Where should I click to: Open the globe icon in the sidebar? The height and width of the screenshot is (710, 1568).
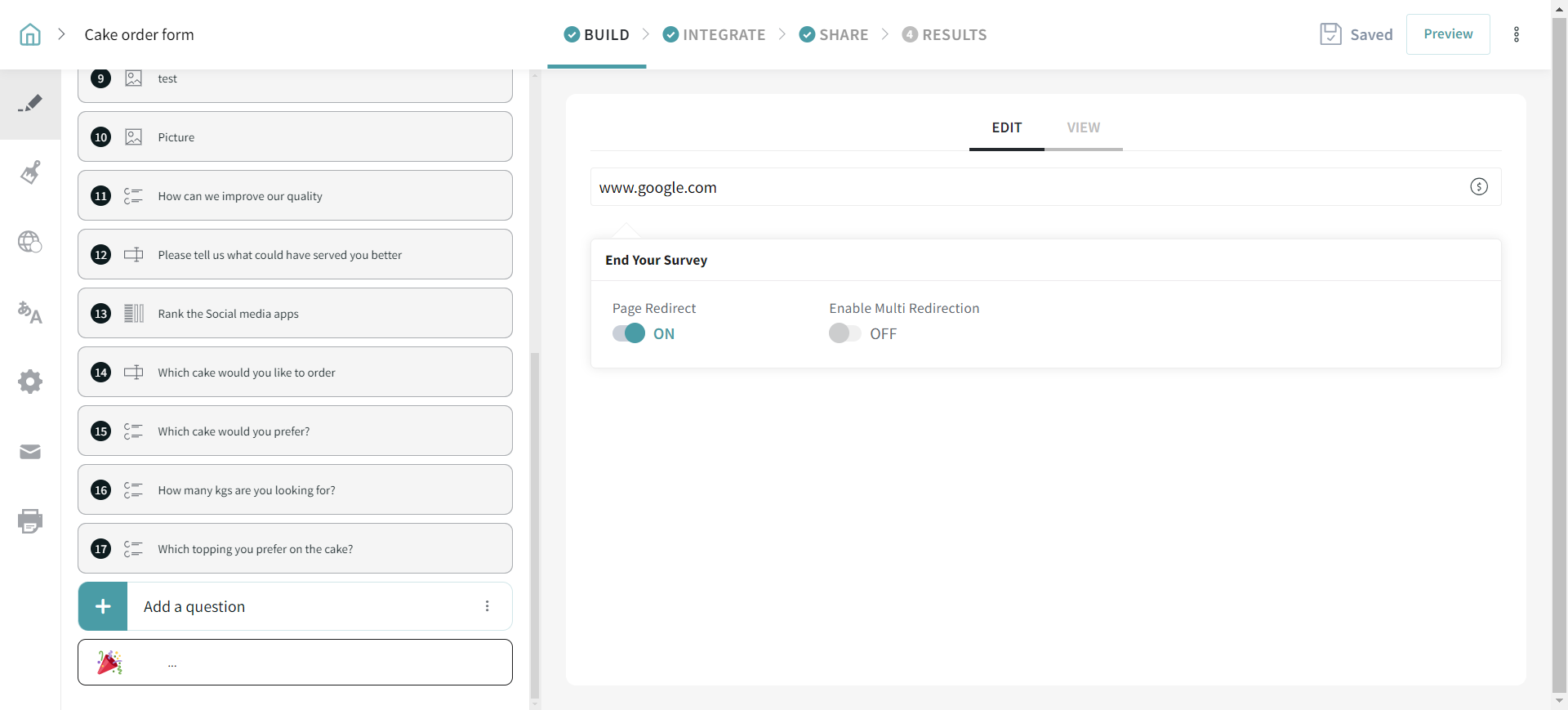pyautogui.click(x=30, y=242)
